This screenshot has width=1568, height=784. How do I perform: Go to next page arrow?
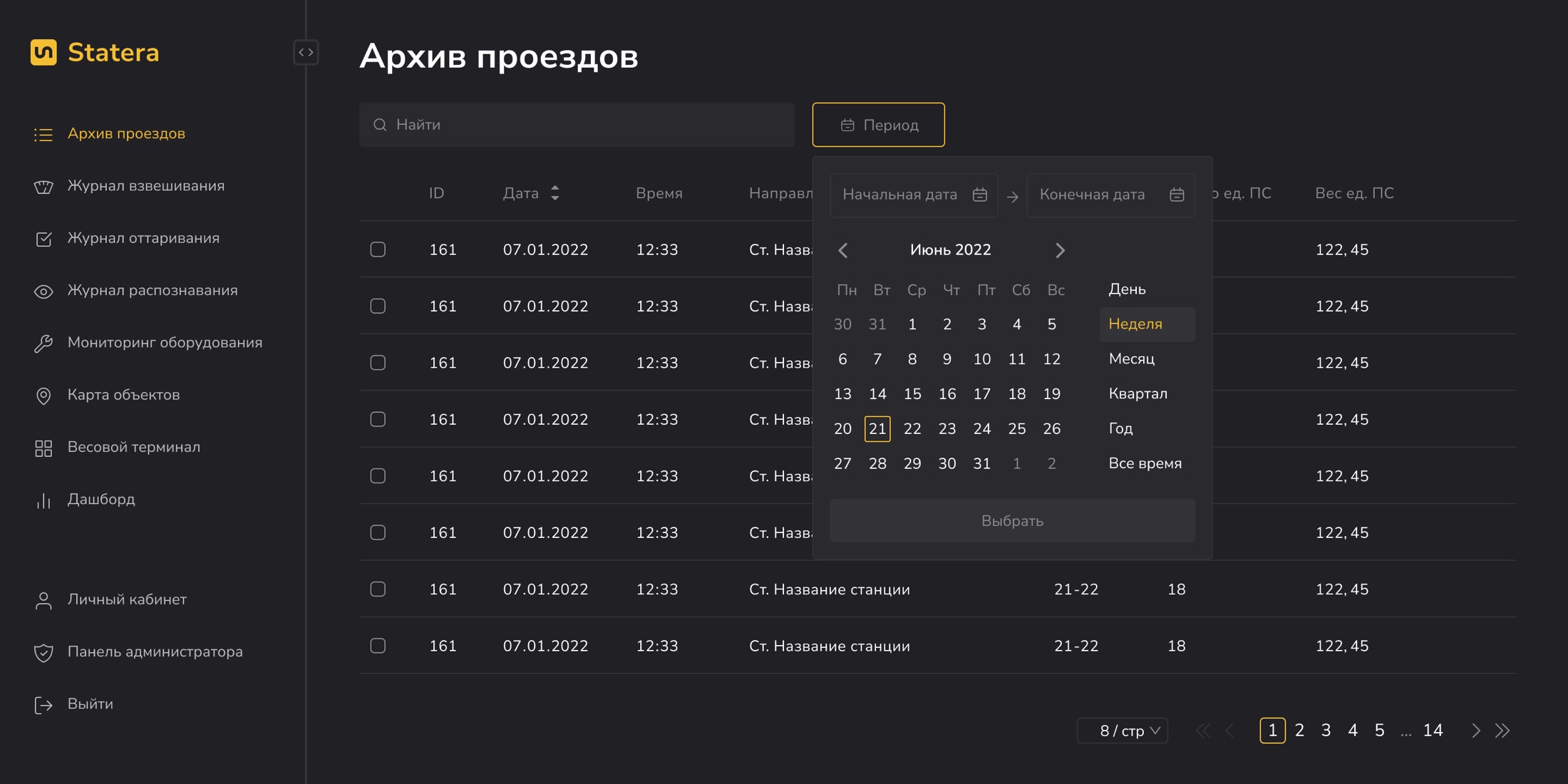pos(1475,731)
